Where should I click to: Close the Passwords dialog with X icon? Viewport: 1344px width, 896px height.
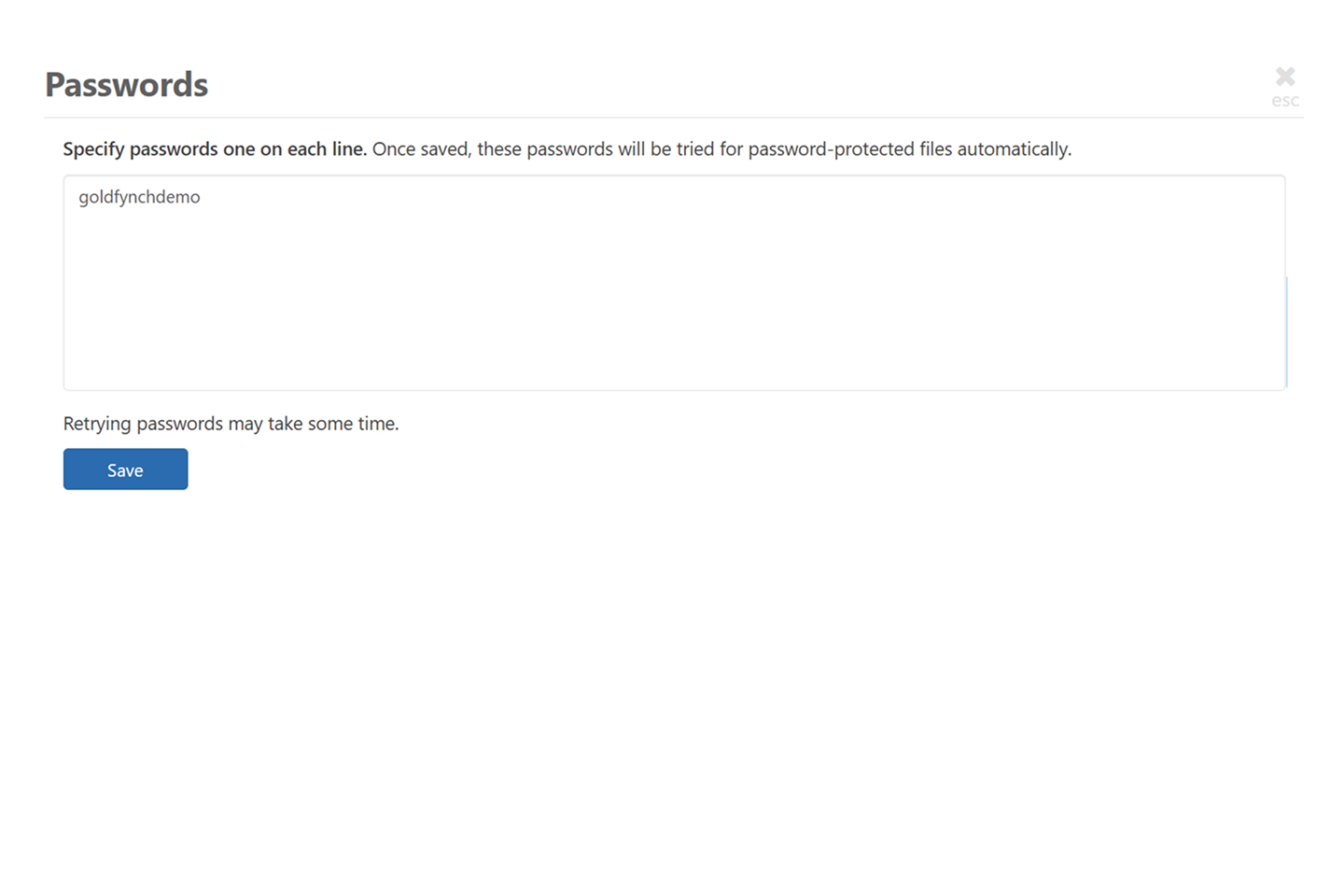click(x=1285, y=76)
